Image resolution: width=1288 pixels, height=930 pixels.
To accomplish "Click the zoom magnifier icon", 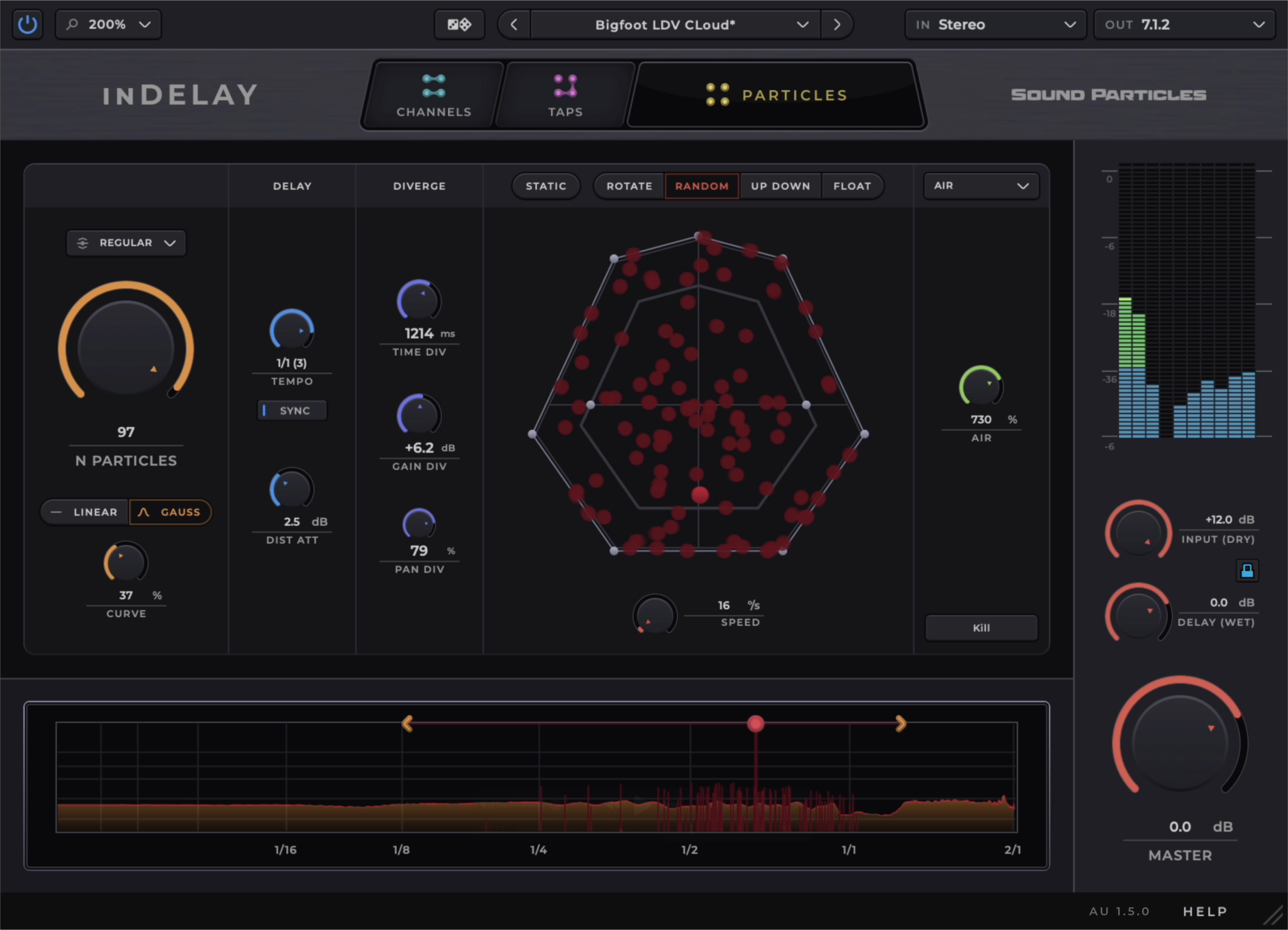I will point(72,25).
